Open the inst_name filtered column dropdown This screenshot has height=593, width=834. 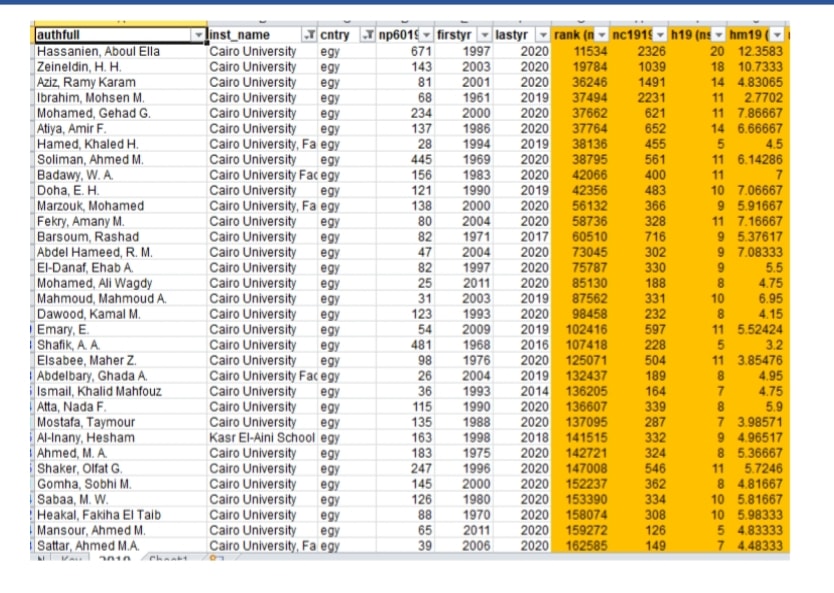point(309,35)
